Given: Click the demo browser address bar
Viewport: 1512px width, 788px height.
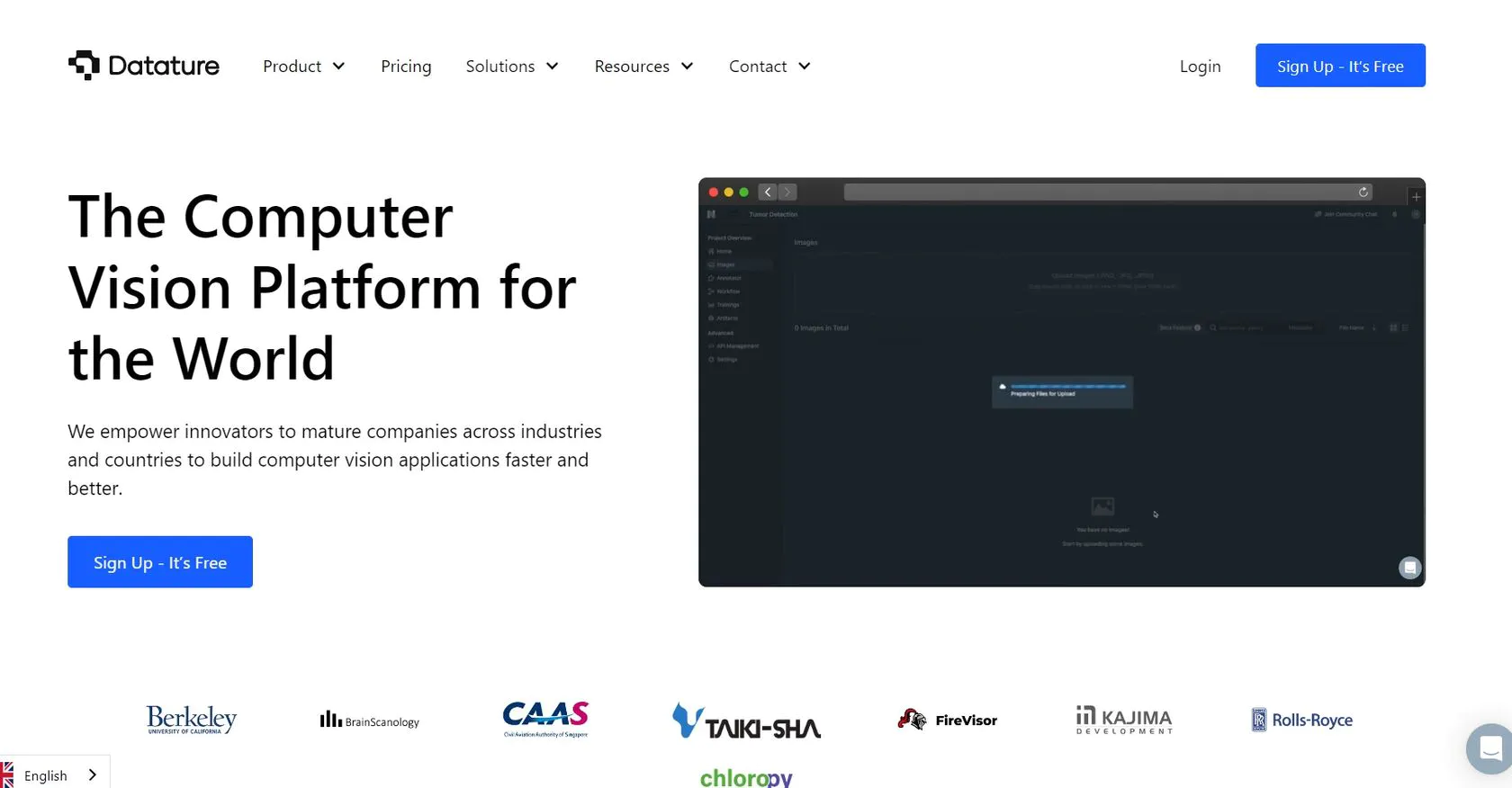Looking at the screenshot, I should pyautogui.click(x=1109, y=192).
